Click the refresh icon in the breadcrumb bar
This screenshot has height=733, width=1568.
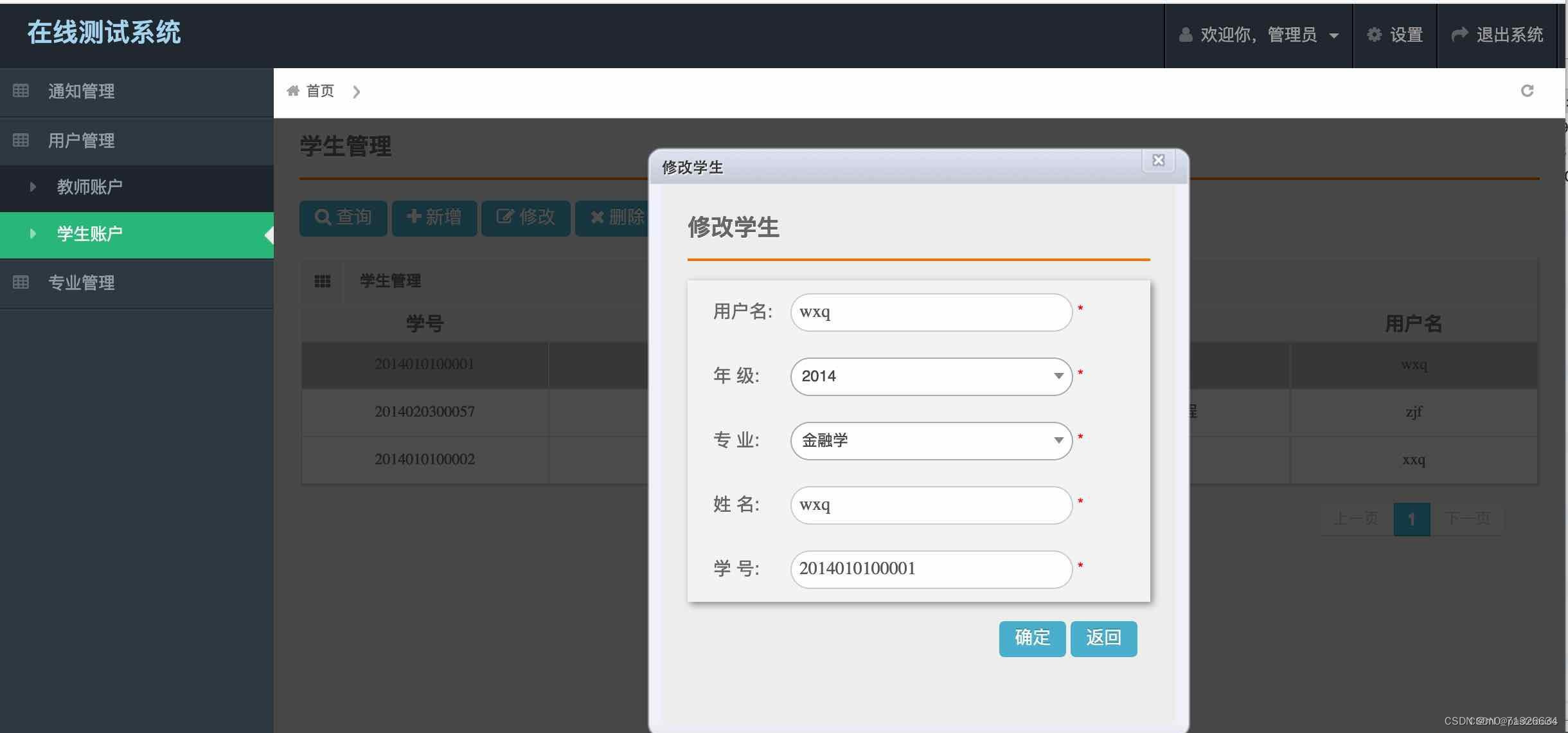(x=1528, y=91)
